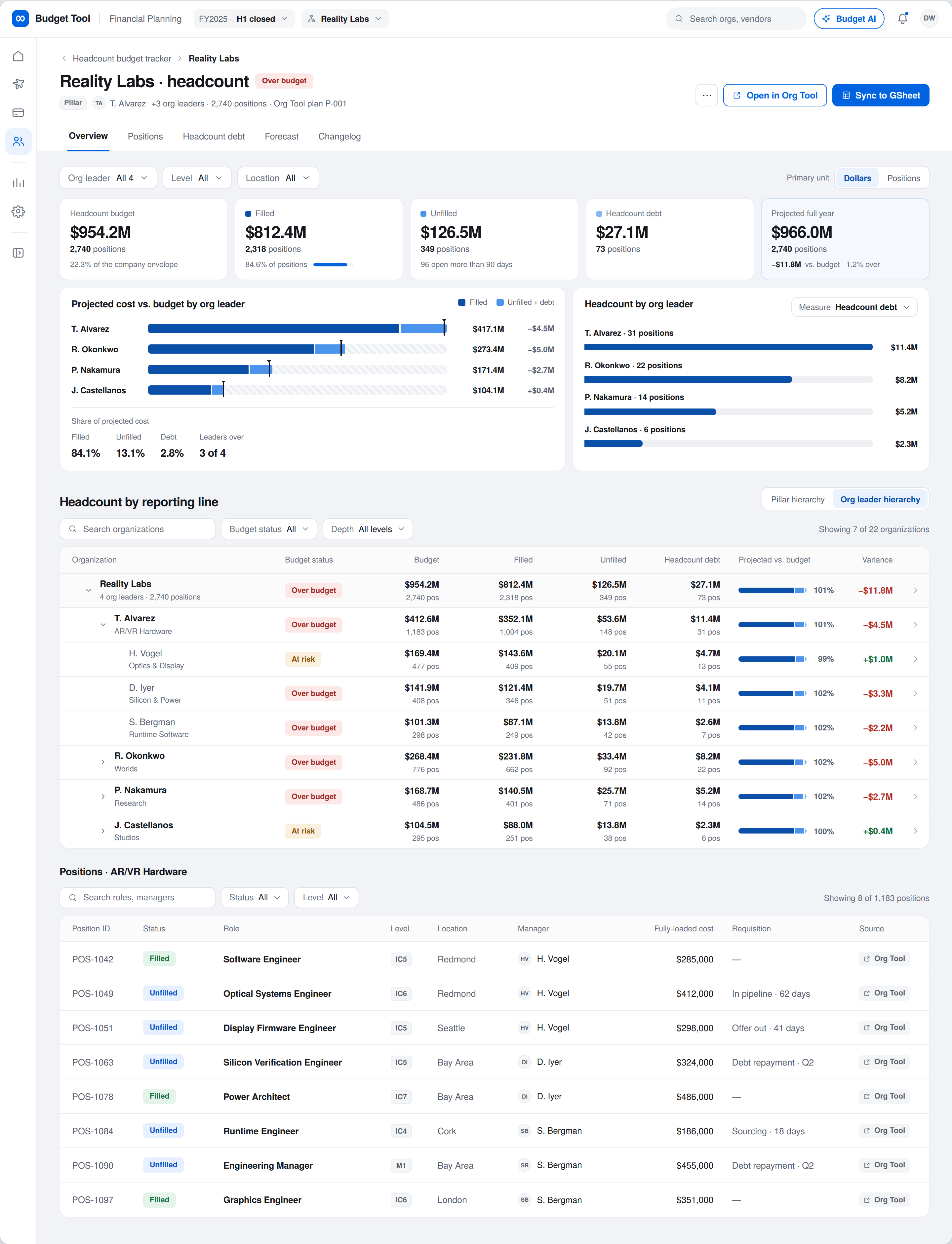952x1244 pixels.
Task: Click the HV manager avatar on POS-1042
Action: pos(524,959)
